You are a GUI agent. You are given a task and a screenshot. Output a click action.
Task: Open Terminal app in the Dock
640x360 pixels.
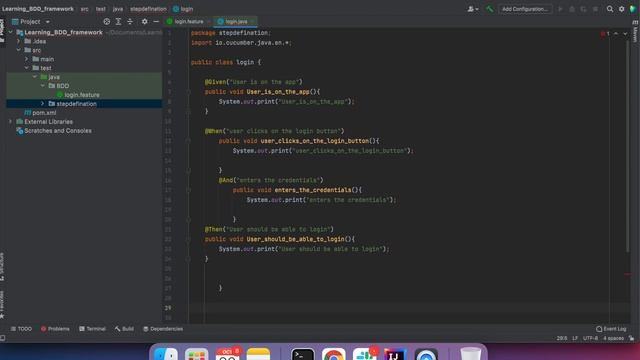pyautogui.click(x=303, y=354)
